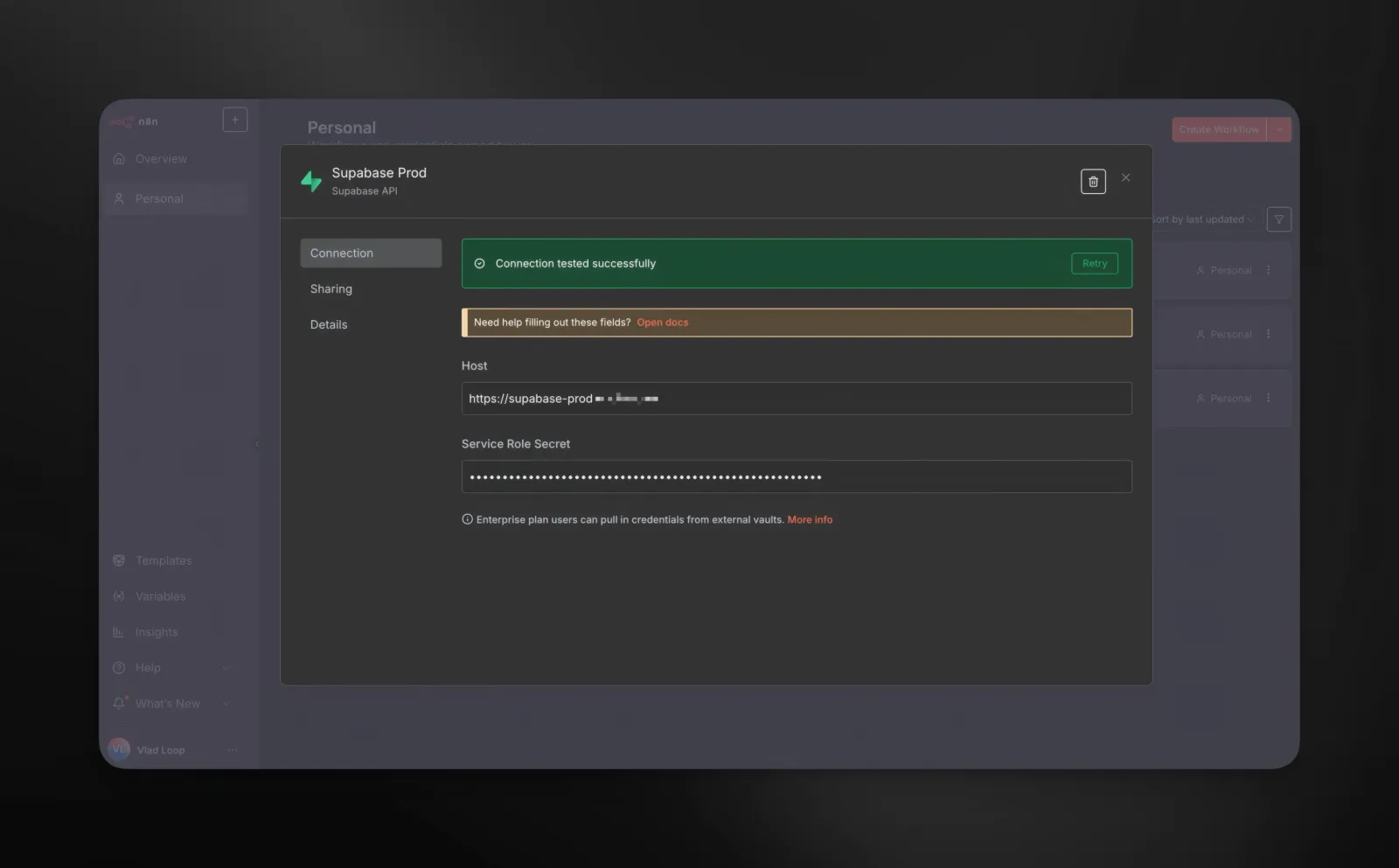Expand the Help section chevron
This screenshot has width=1399, height=868.
tap(226, 667)
